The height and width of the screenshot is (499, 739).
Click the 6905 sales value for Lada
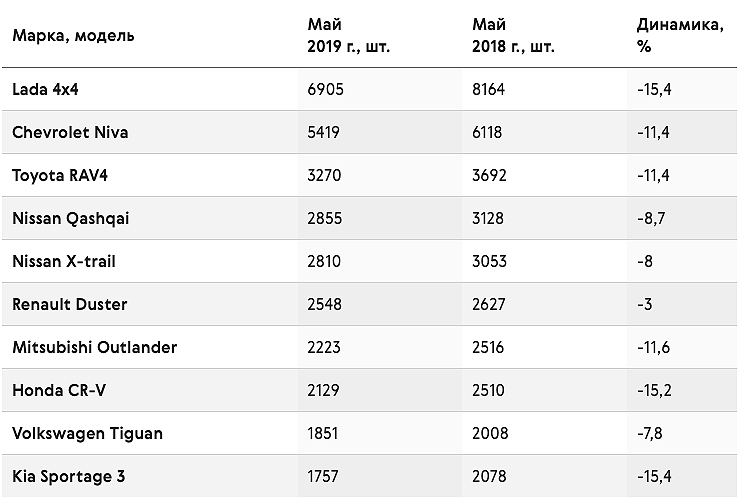coord(326,89)
